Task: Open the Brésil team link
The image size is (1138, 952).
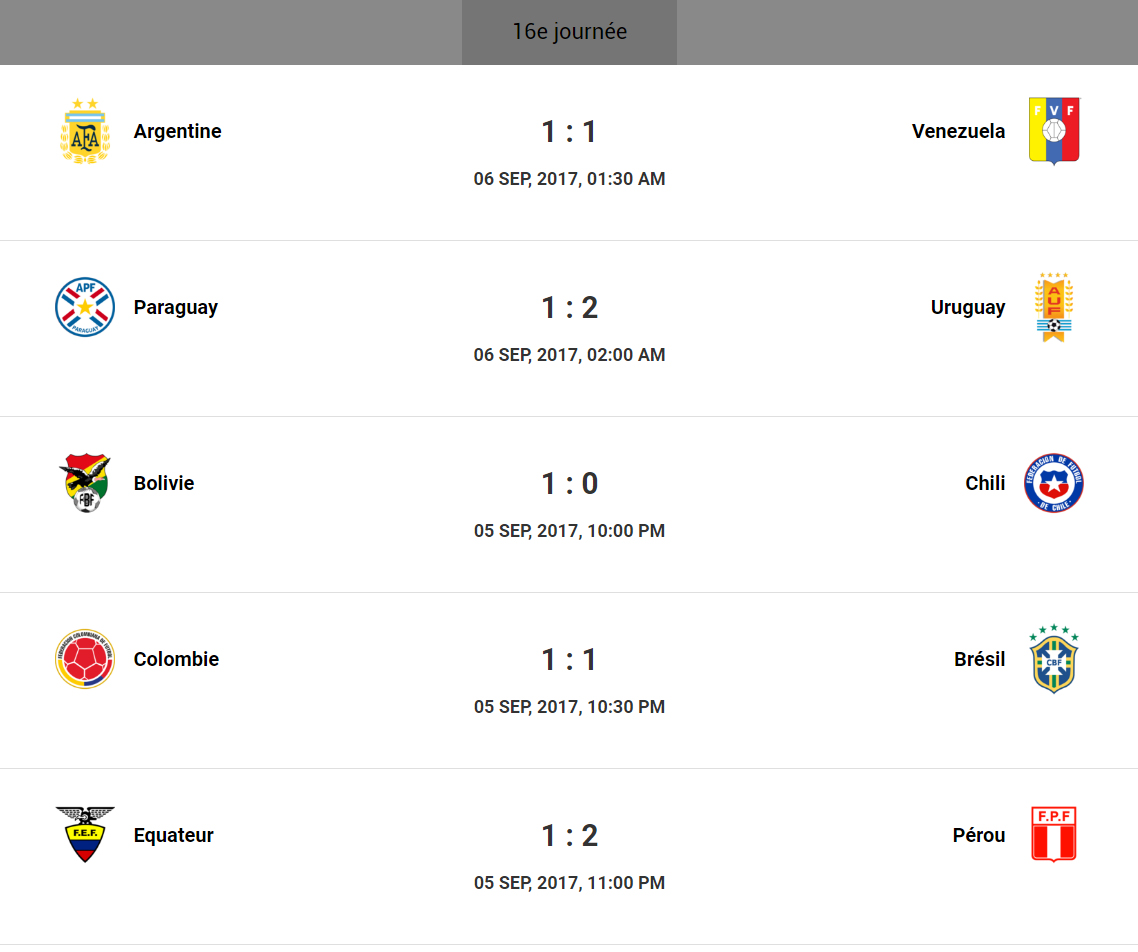Action: pyautogui.click(x=980, y=659)
